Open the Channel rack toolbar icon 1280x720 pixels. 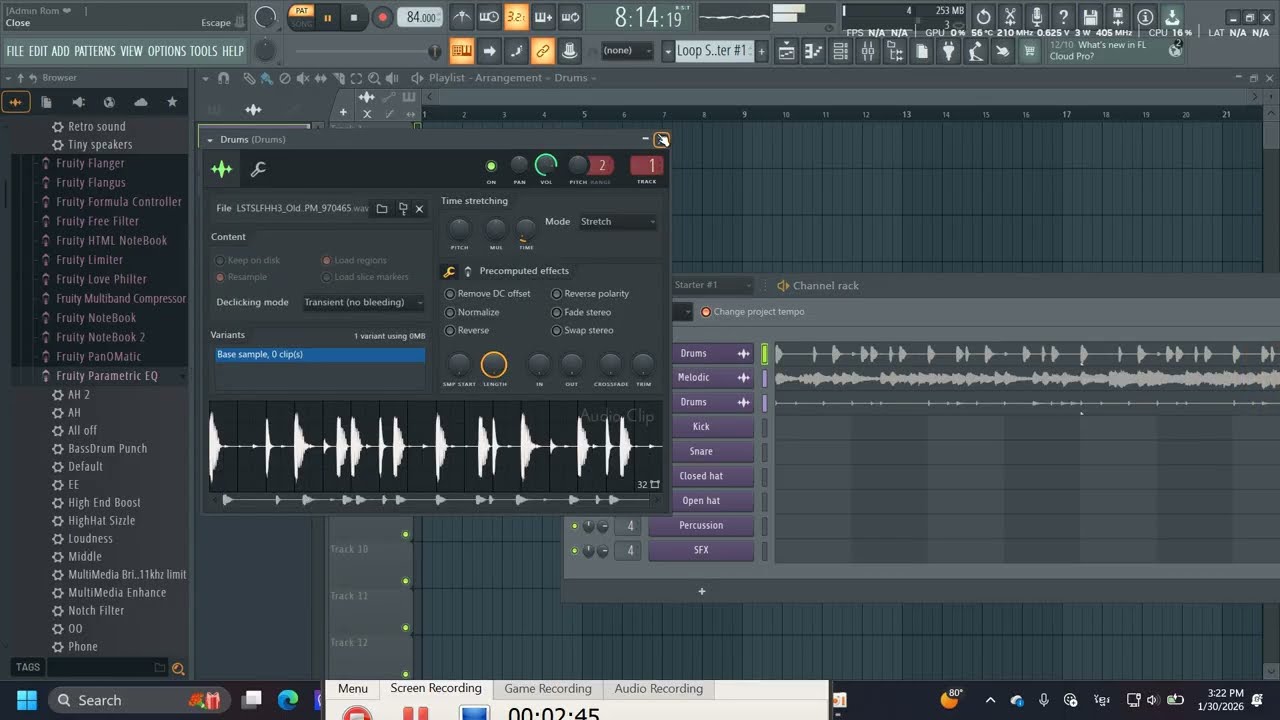coord(841,51)
